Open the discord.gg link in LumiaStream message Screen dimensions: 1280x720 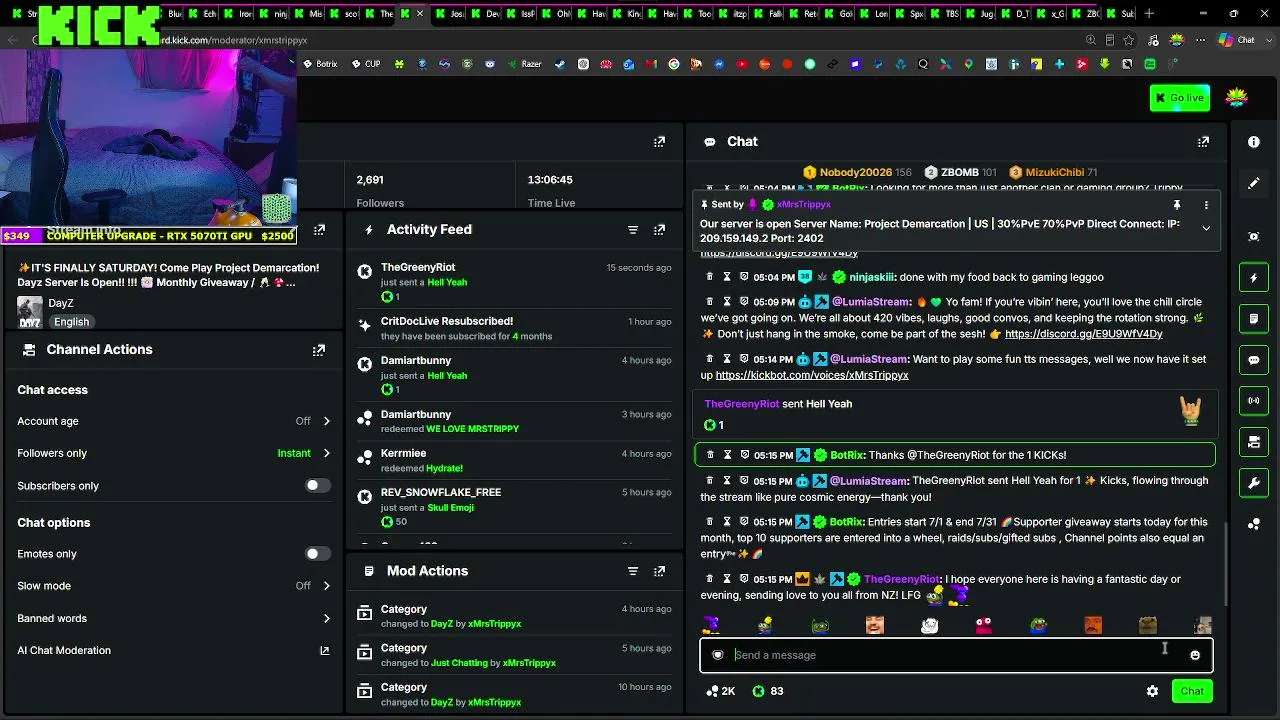(1083, 334)
